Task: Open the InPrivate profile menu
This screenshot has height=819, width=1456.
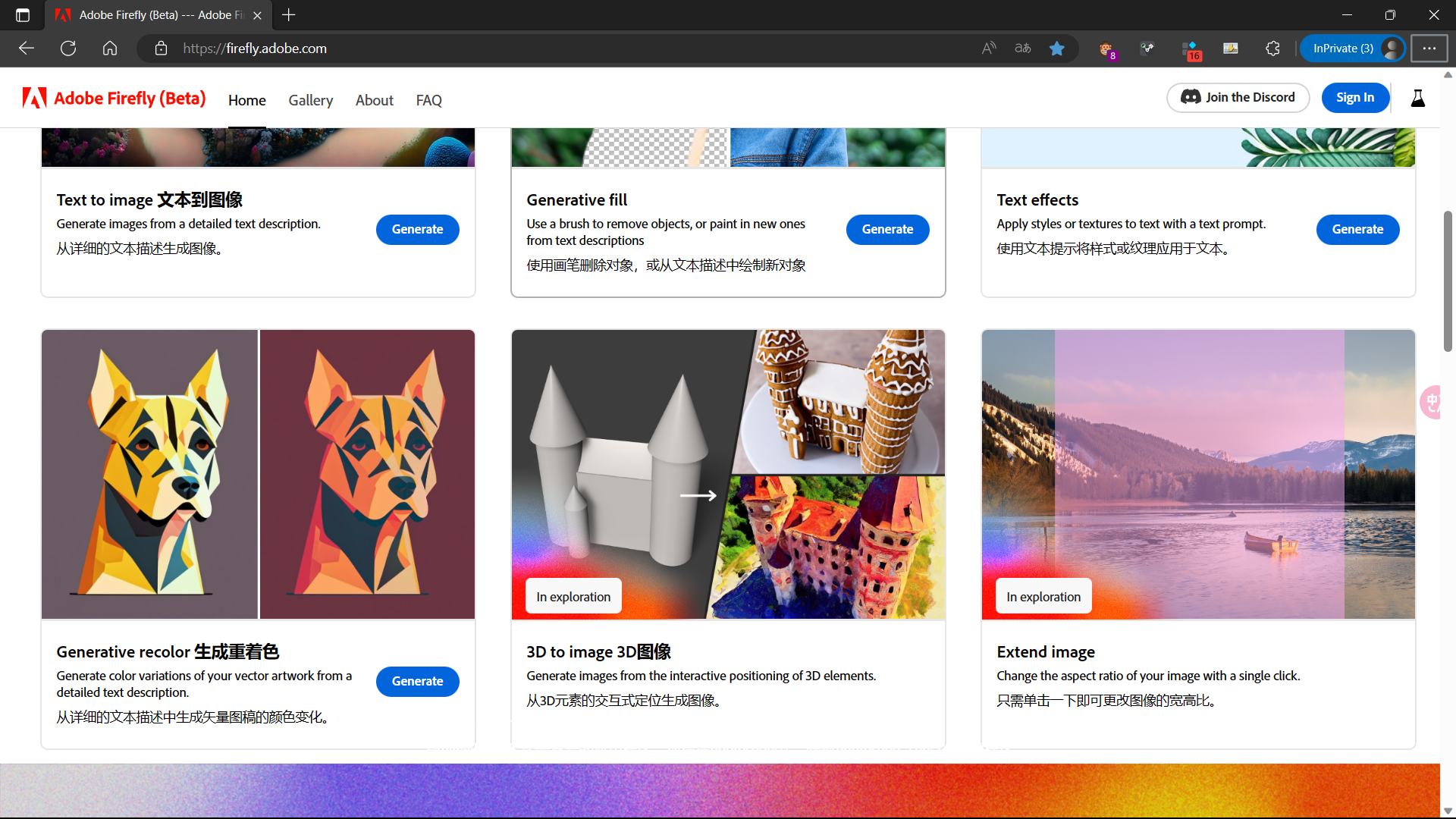Action: [x=1353, y=49]
